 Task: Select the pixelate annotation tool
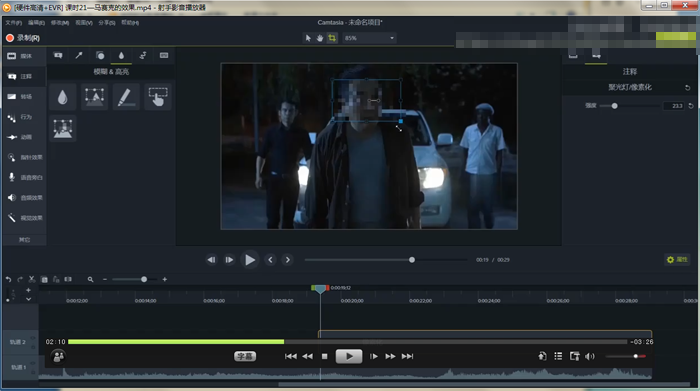[62, 129]
